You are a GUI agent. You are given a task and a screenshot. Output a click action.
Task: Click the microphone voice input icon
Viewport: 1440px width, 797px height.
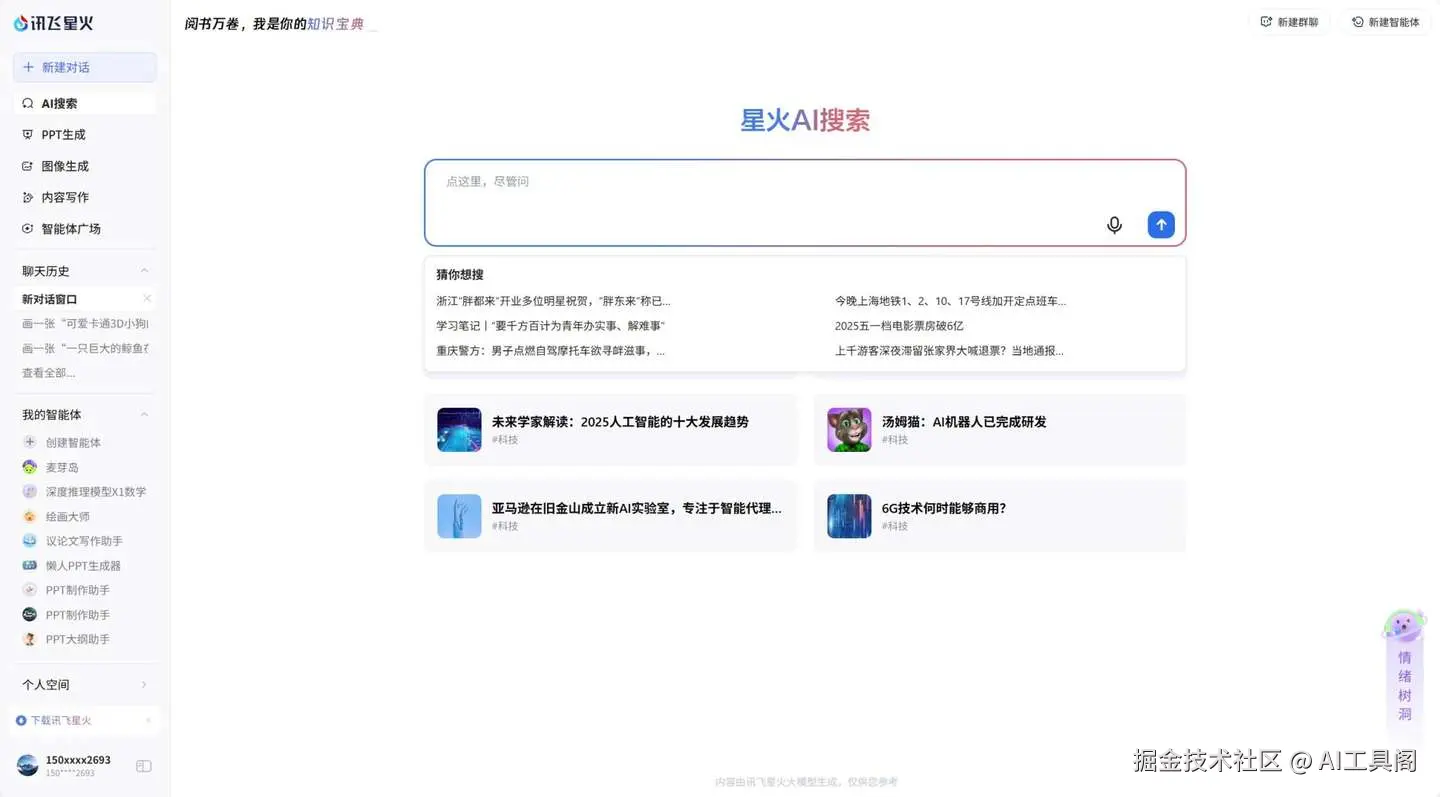point(1114,225)
